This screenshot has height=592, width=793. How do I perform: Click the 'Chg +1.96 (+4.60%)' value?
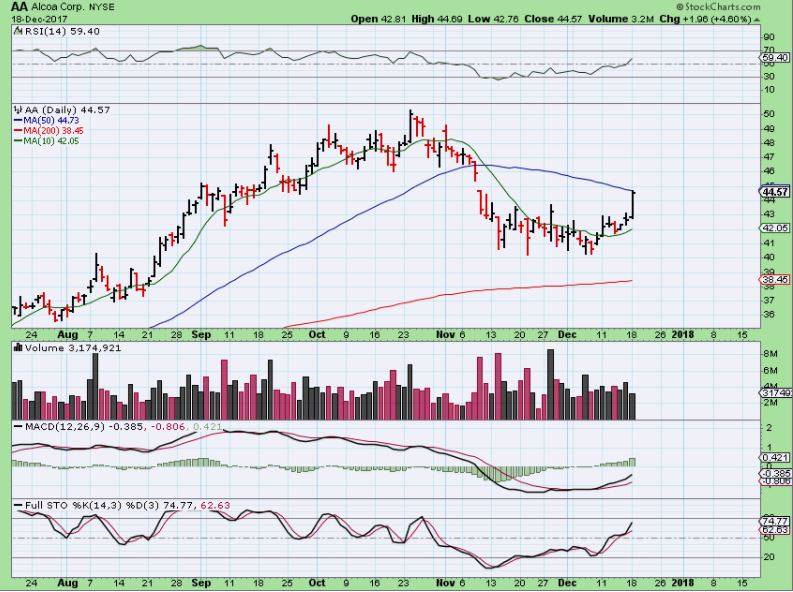pos(706,19)
